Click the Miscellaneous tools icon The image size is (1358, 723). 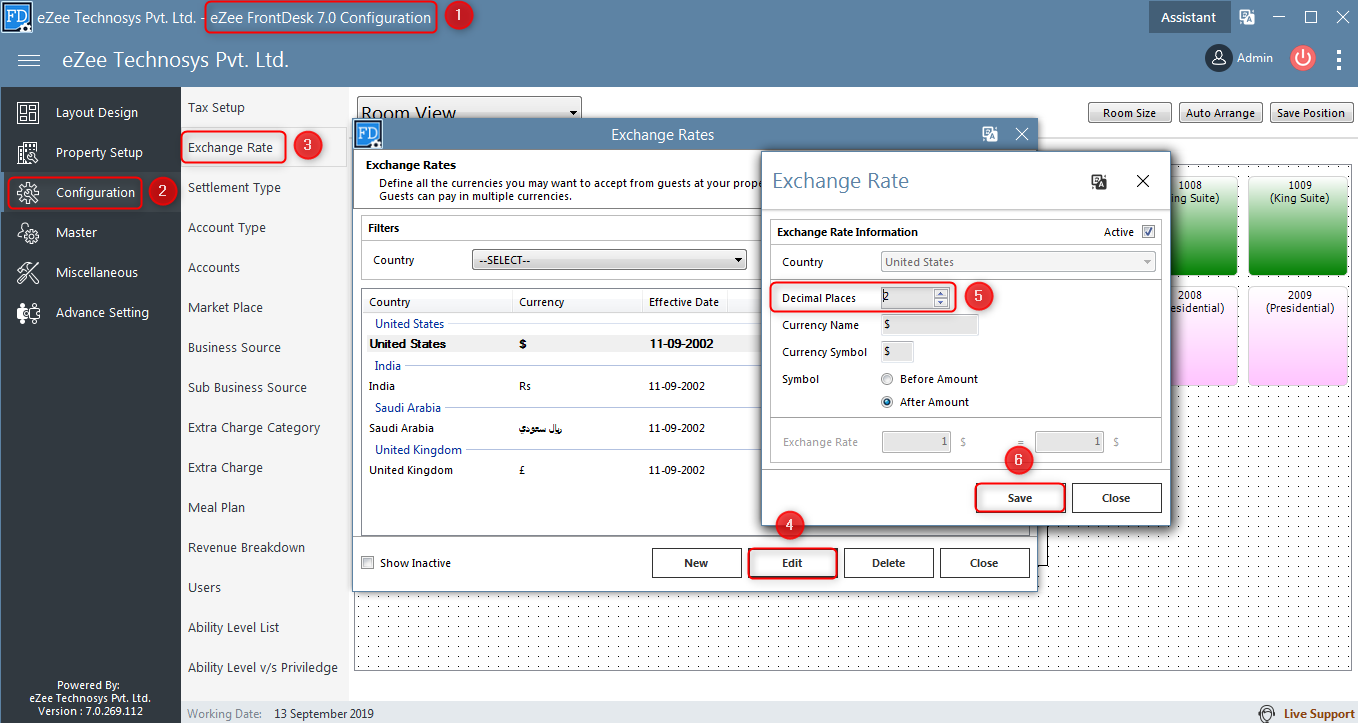[x=28, y=273]
